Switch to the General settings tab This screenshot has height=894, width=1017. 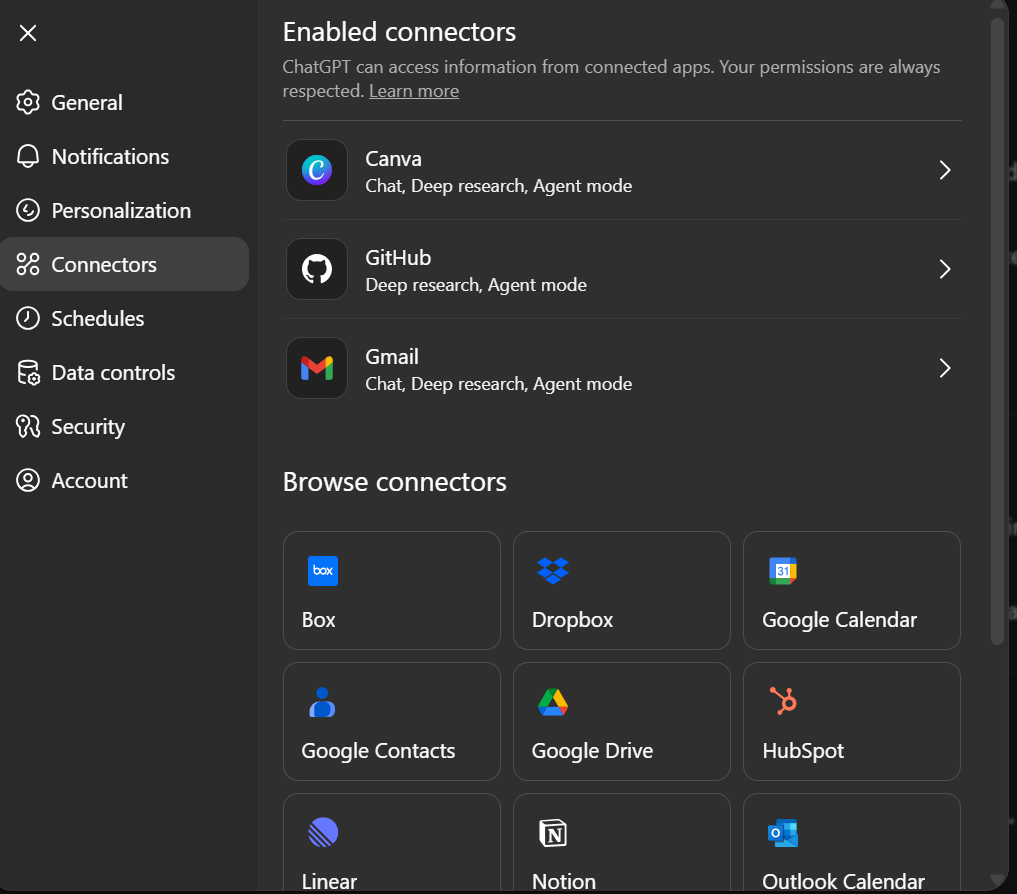87,103
